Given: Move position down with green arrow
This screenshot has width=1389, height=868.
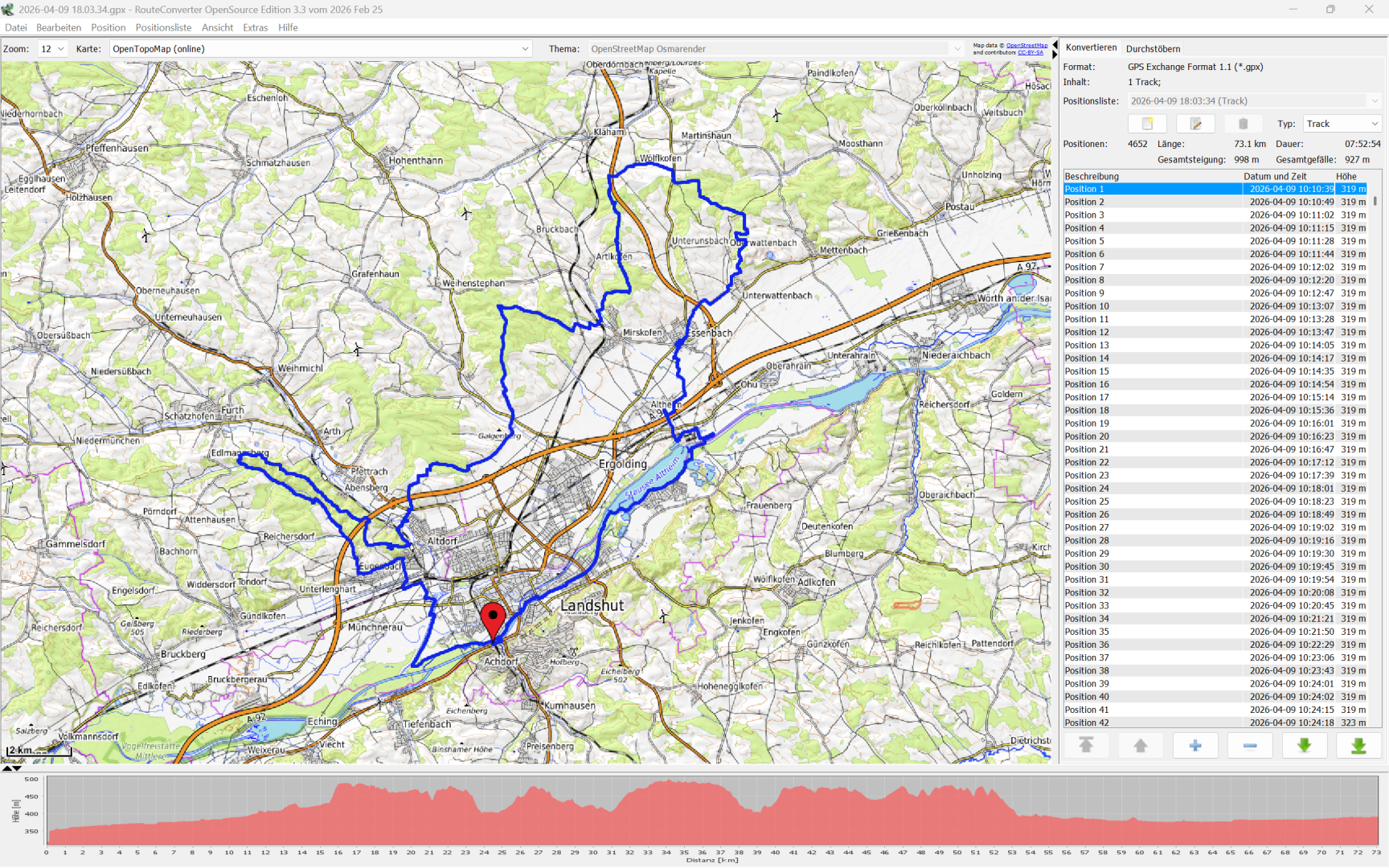Looking at the screenshot, I should (x=1304, y=746).
